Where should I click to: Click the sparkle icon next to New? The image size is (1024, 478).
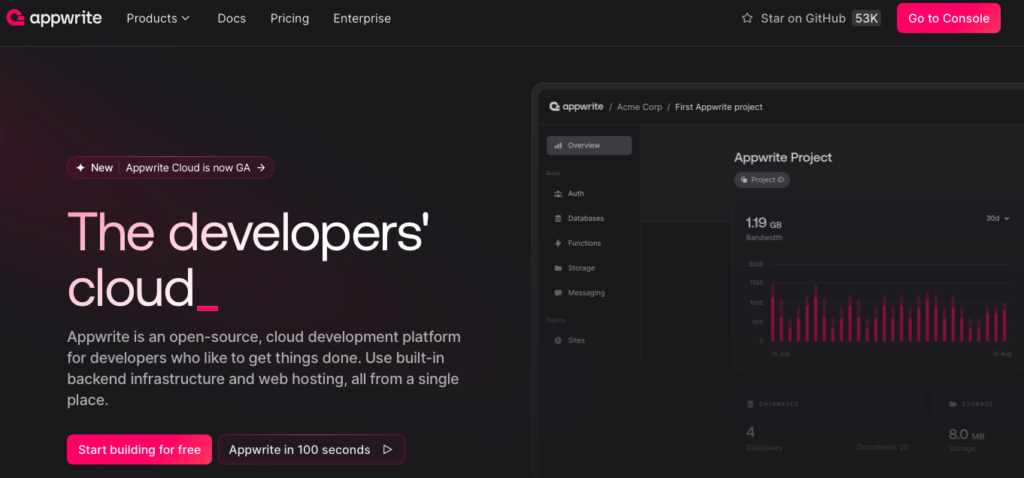click(80, 168)
